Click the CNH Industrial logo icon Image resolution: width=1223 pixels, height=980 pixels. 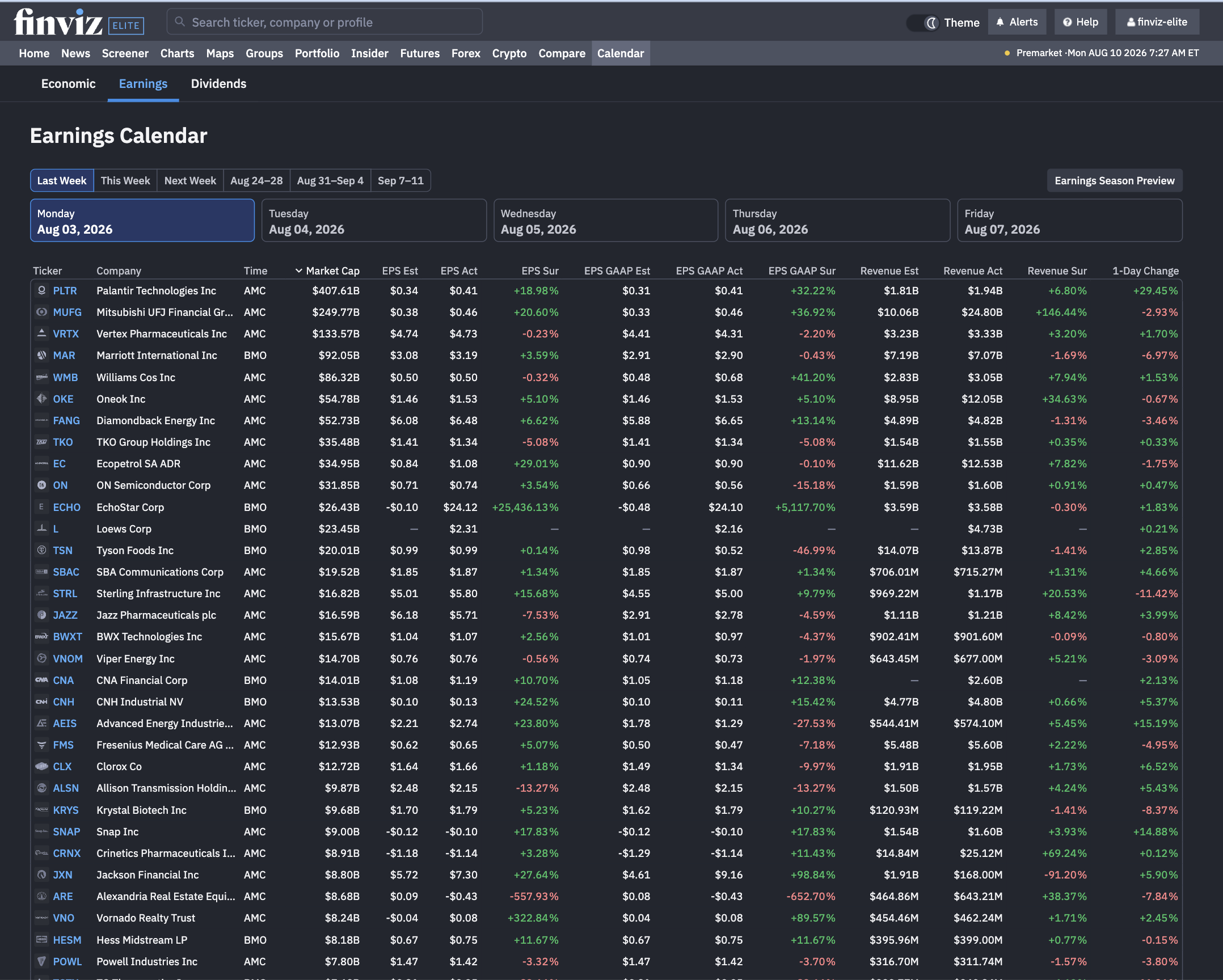point(41,702)
